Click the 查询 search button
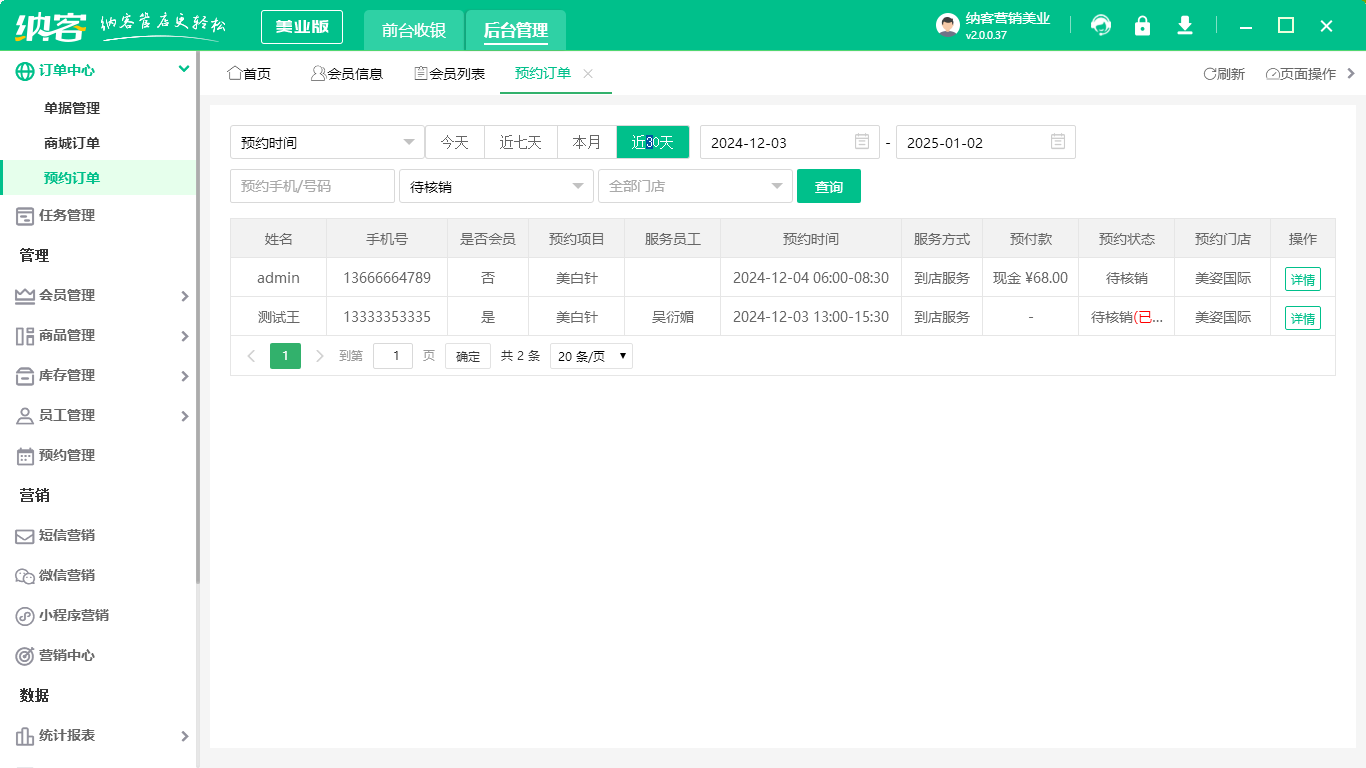This screenshot has height=768, width=1366. (829, 186)
